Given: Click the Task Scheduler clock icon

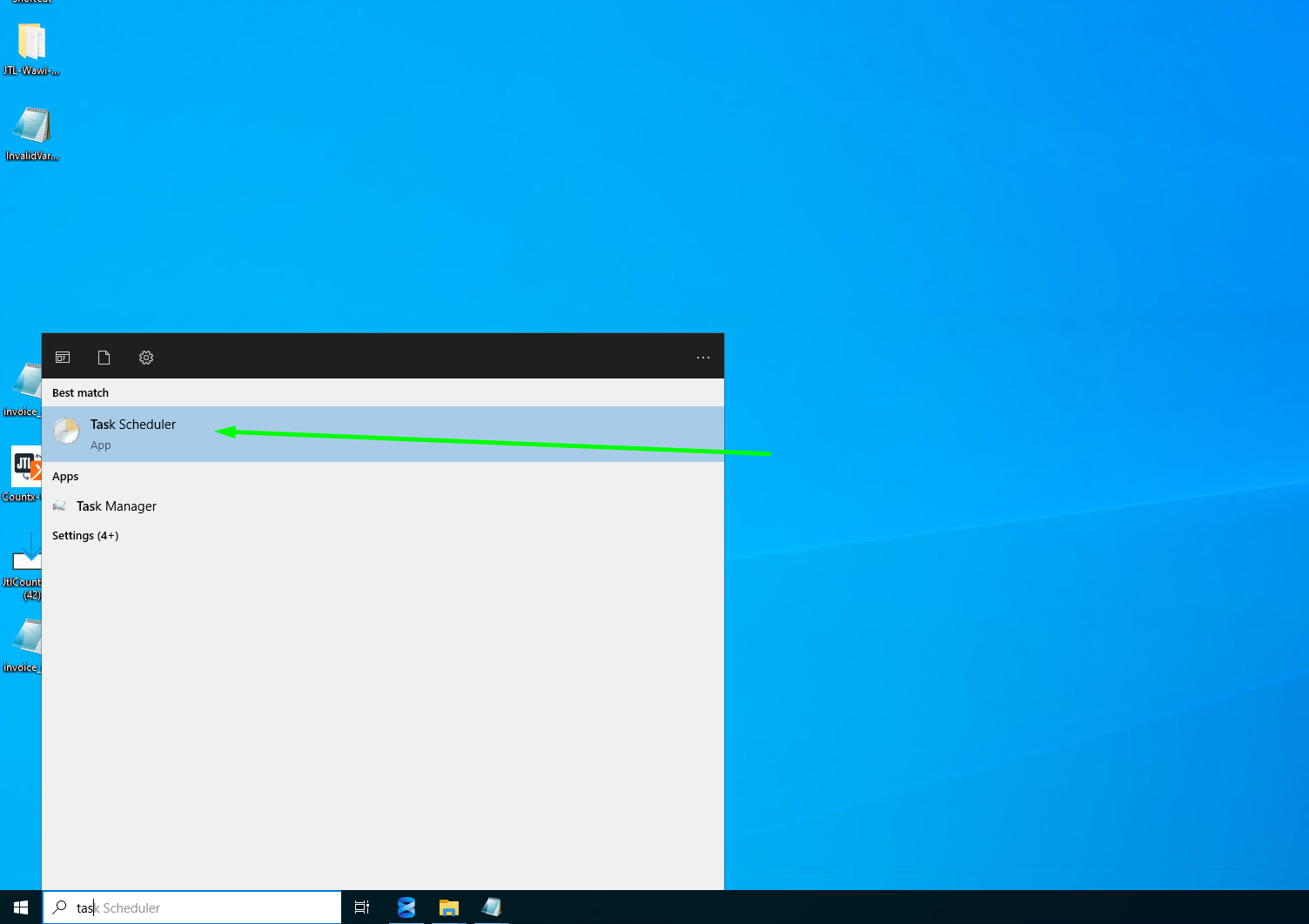Looking at the screenshot, I should pos(67,431).
